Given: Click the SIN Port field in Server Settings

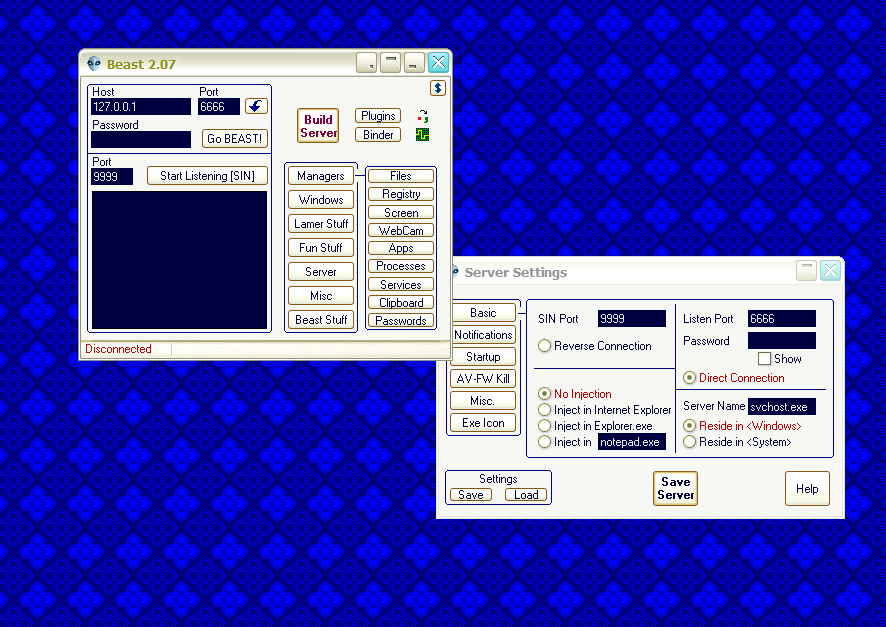Looking at the screenshot, I should pos(632,319).
